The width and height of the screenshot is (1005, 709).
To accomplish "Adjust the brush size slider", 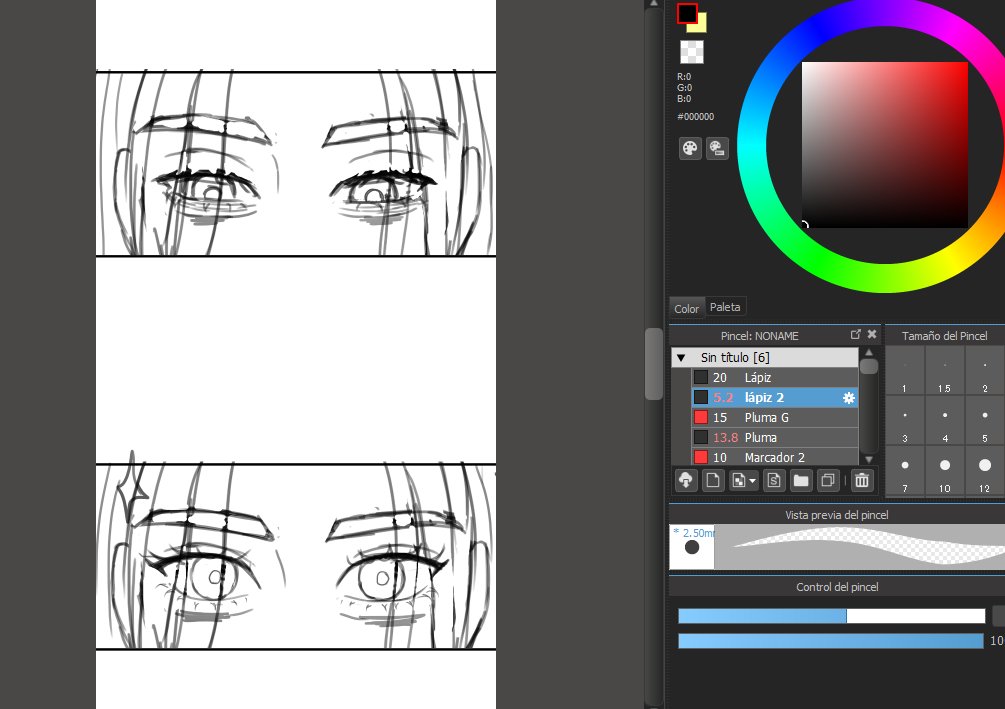I will point(831,616).
